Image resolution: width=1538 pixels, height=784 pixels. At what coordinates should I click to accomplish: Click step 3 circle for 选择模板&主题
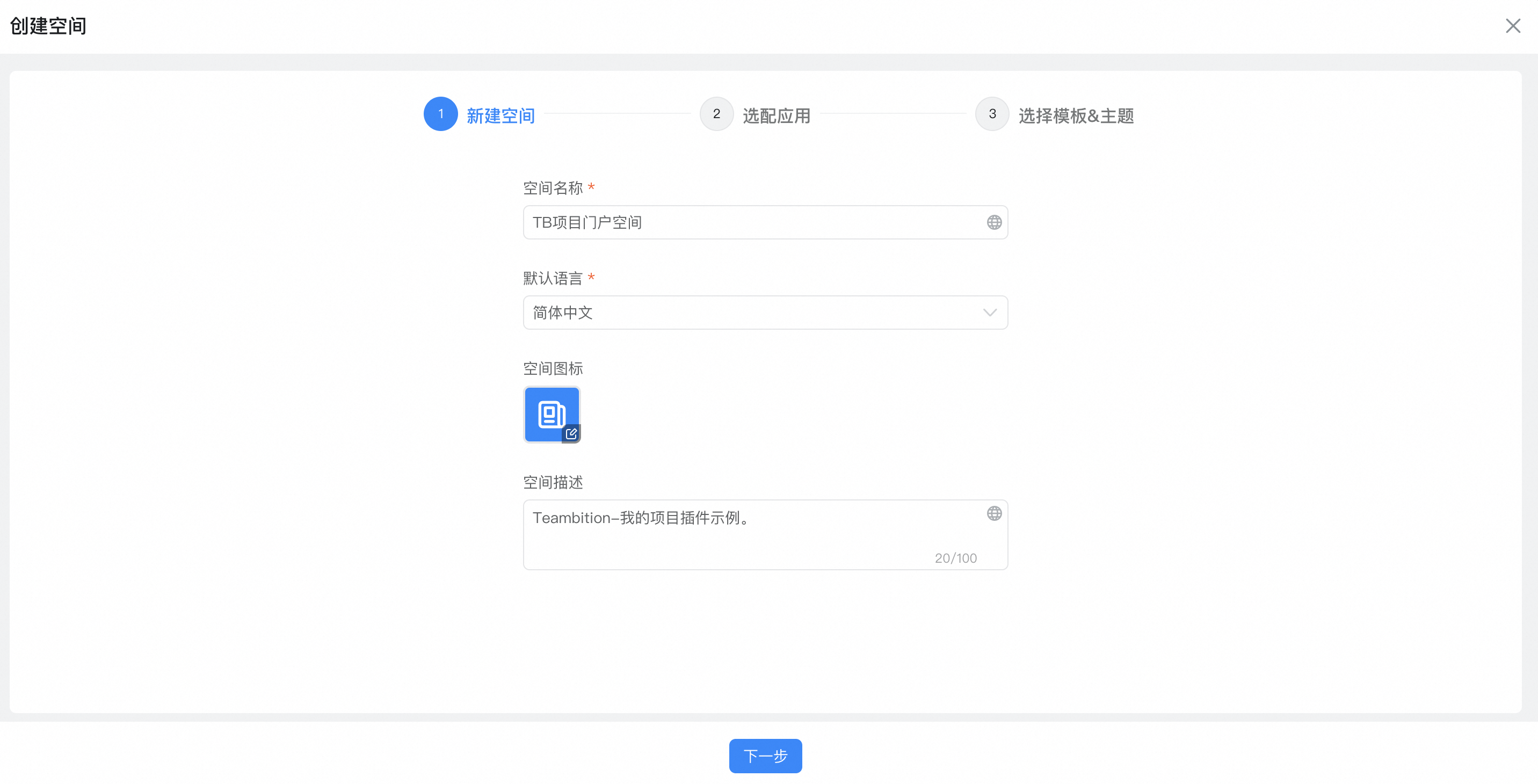point(992,114)
